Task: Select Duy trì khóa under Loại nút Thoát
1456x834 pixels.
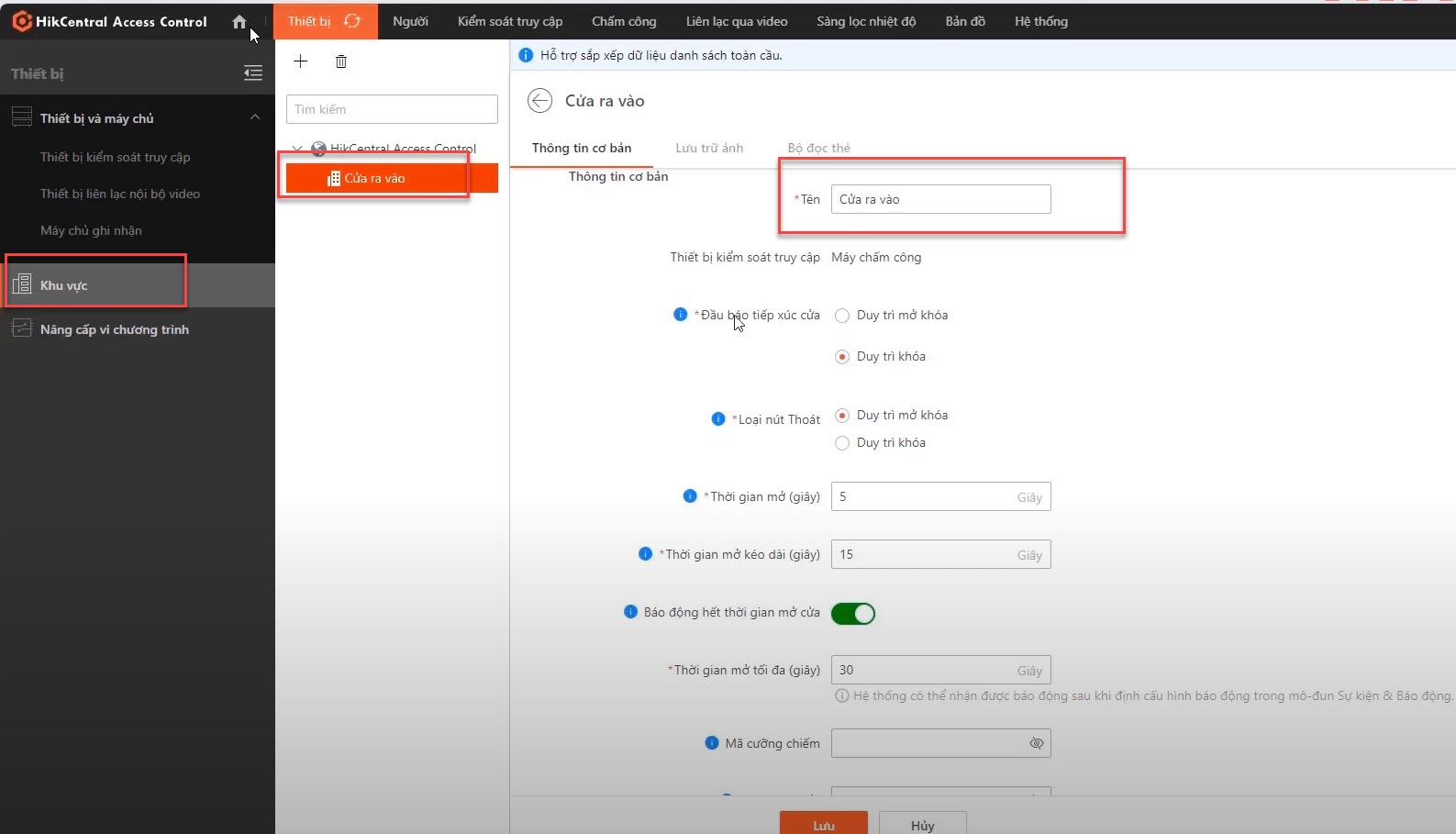Action: [842, 443]
